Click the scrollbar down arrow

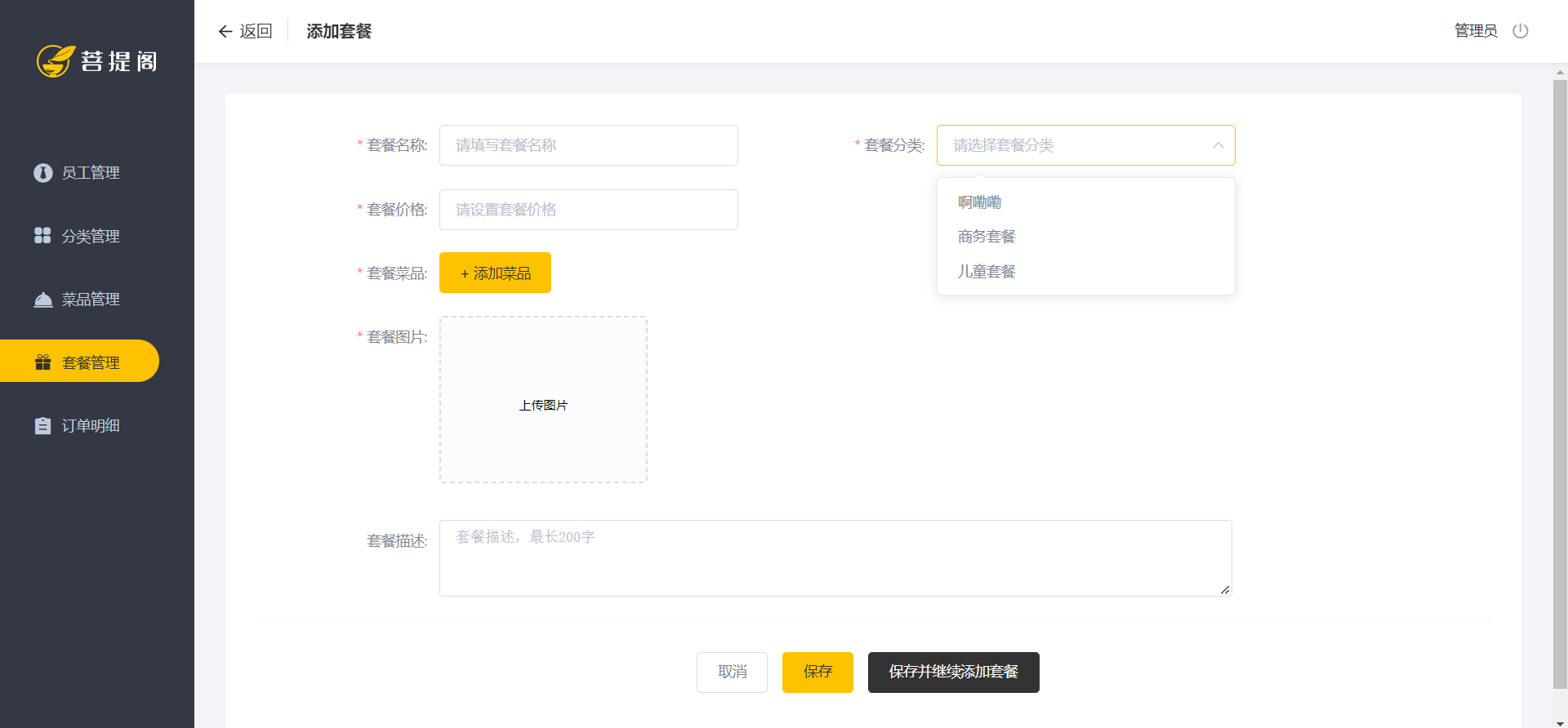pos(1560,723)
